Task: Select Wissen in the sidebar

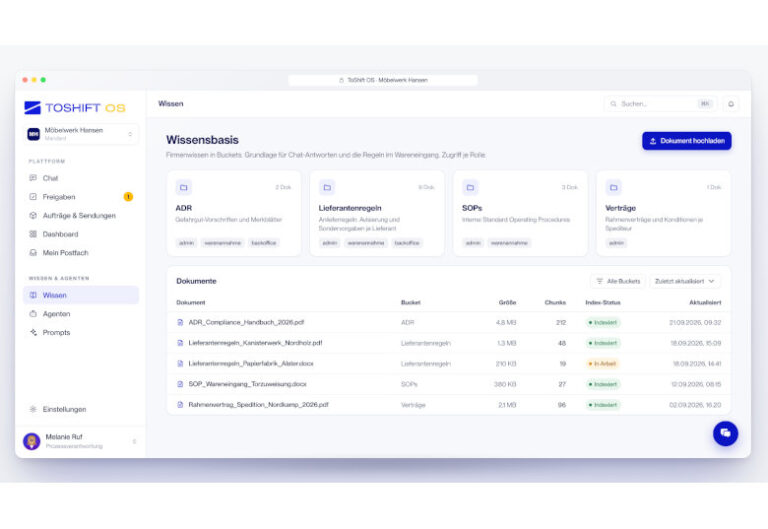Action: click(x=81, y=295)
